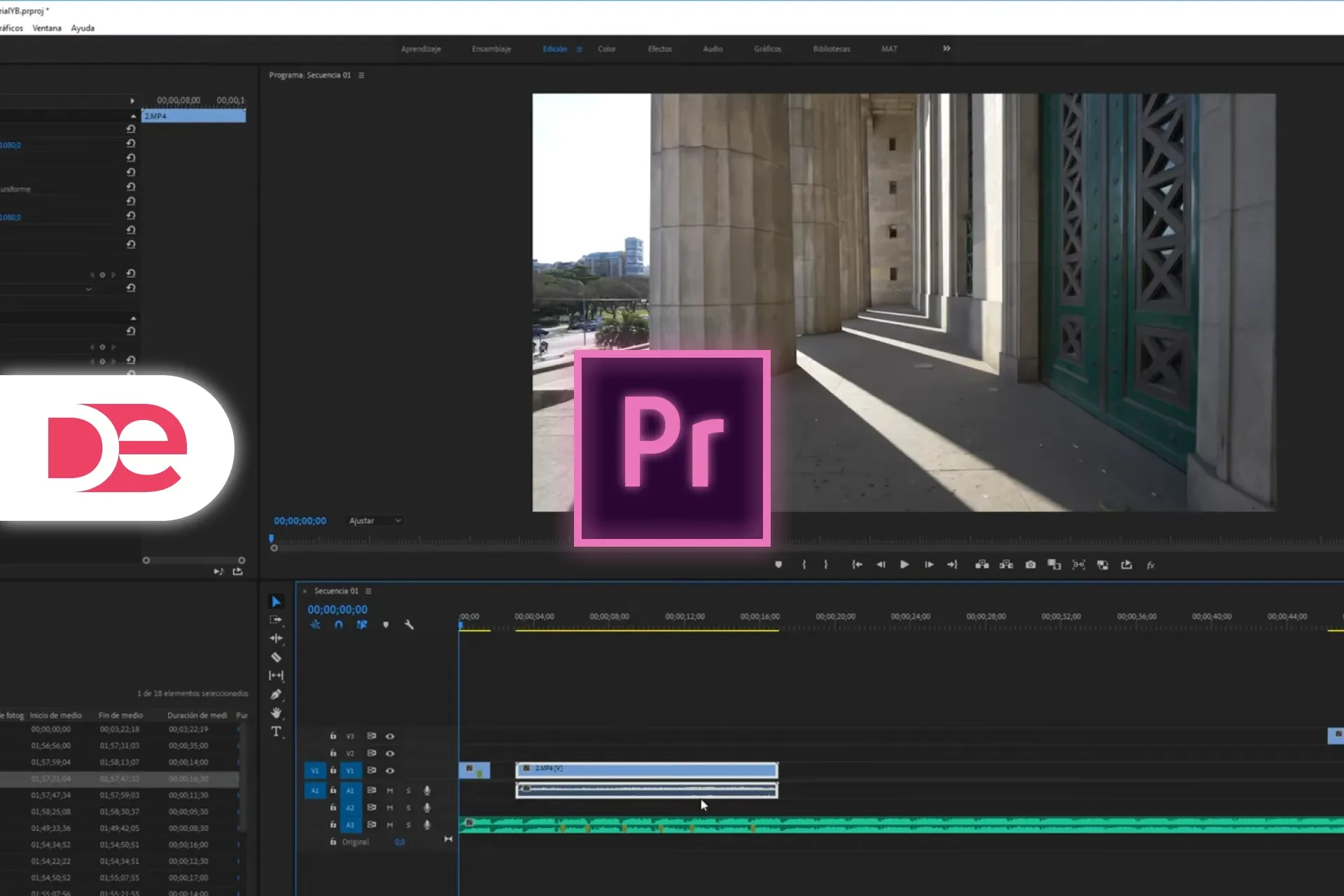This screenshot has height=896, width=1344.
Task: Select the Selection tool arrow
Action: point(276,601)
